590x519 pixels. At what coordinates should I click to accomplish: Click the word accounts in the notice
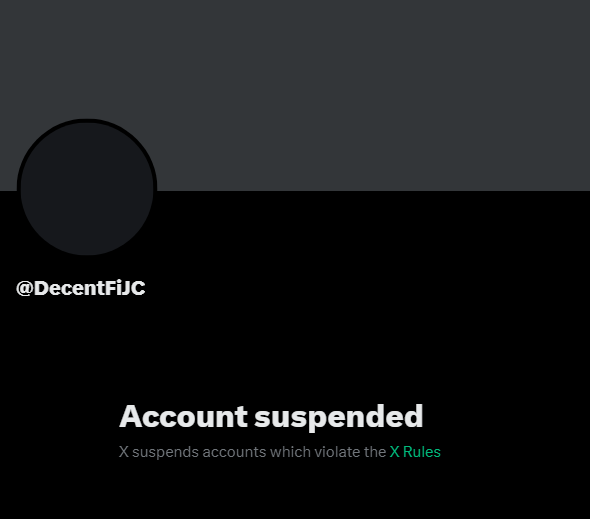point(234,452)
